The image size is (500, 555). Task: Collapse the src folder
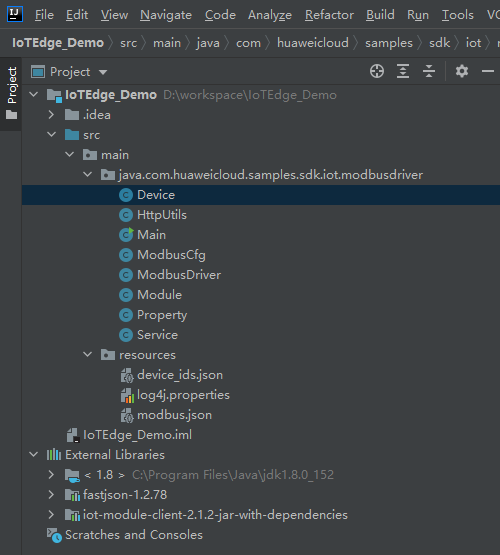52,135
